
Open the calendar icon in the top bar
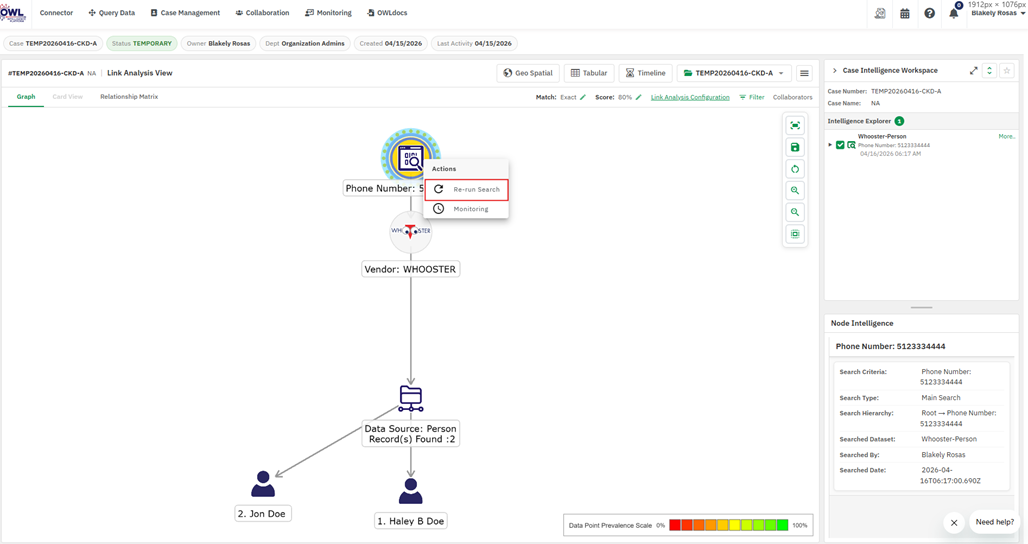pyautogui.click(x=905, y=13)
